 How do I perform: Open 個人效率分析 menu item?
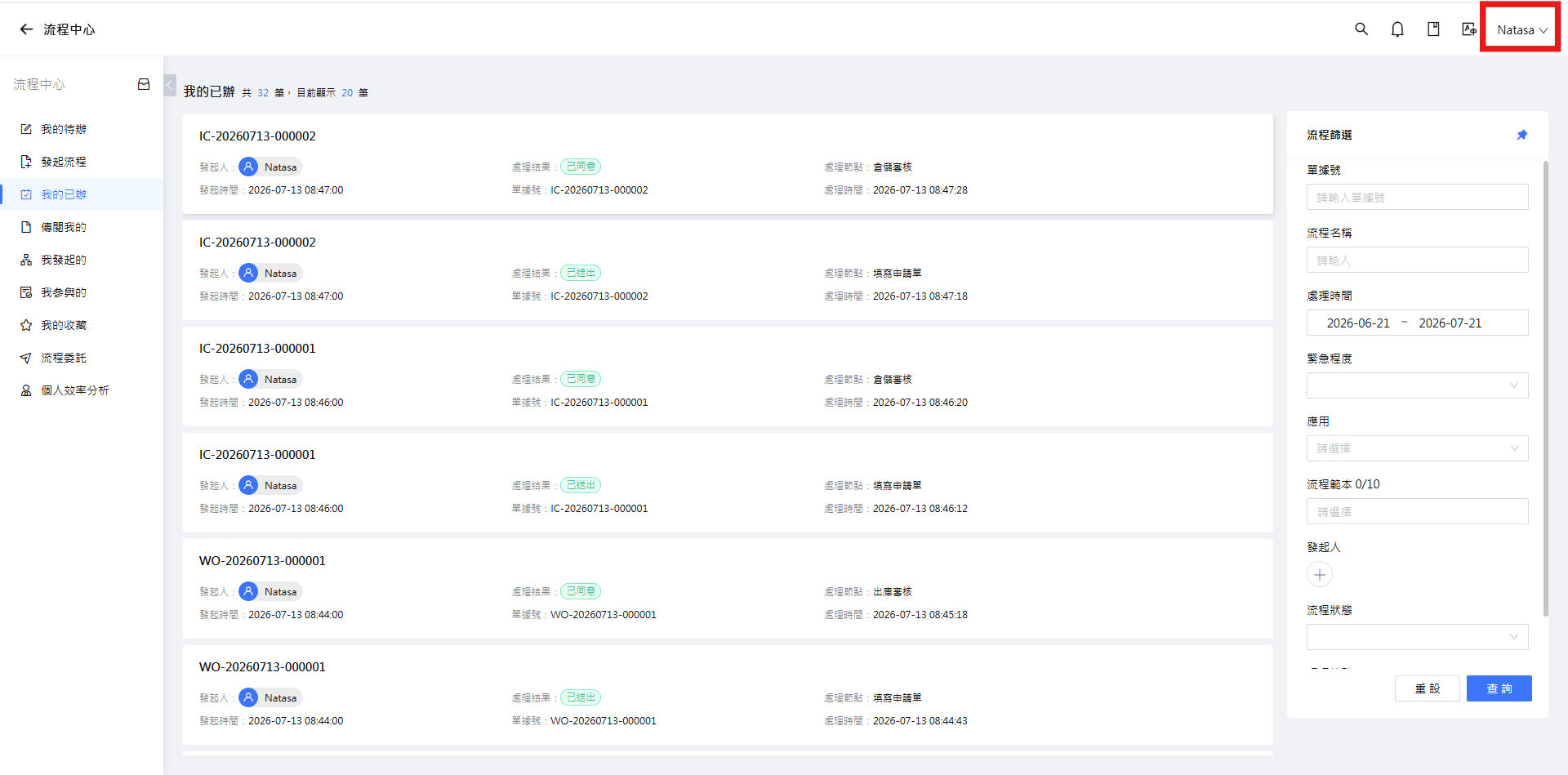click(82, 390)
